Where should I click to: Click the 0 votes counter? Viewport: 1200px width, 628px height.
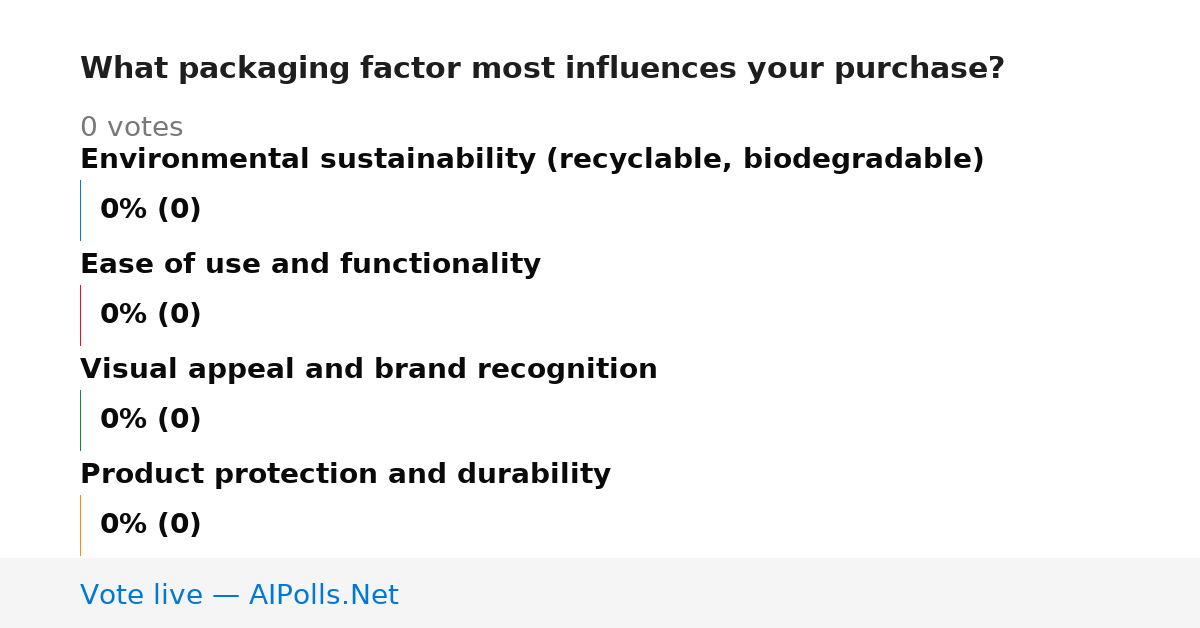click(x=131, y=128)
